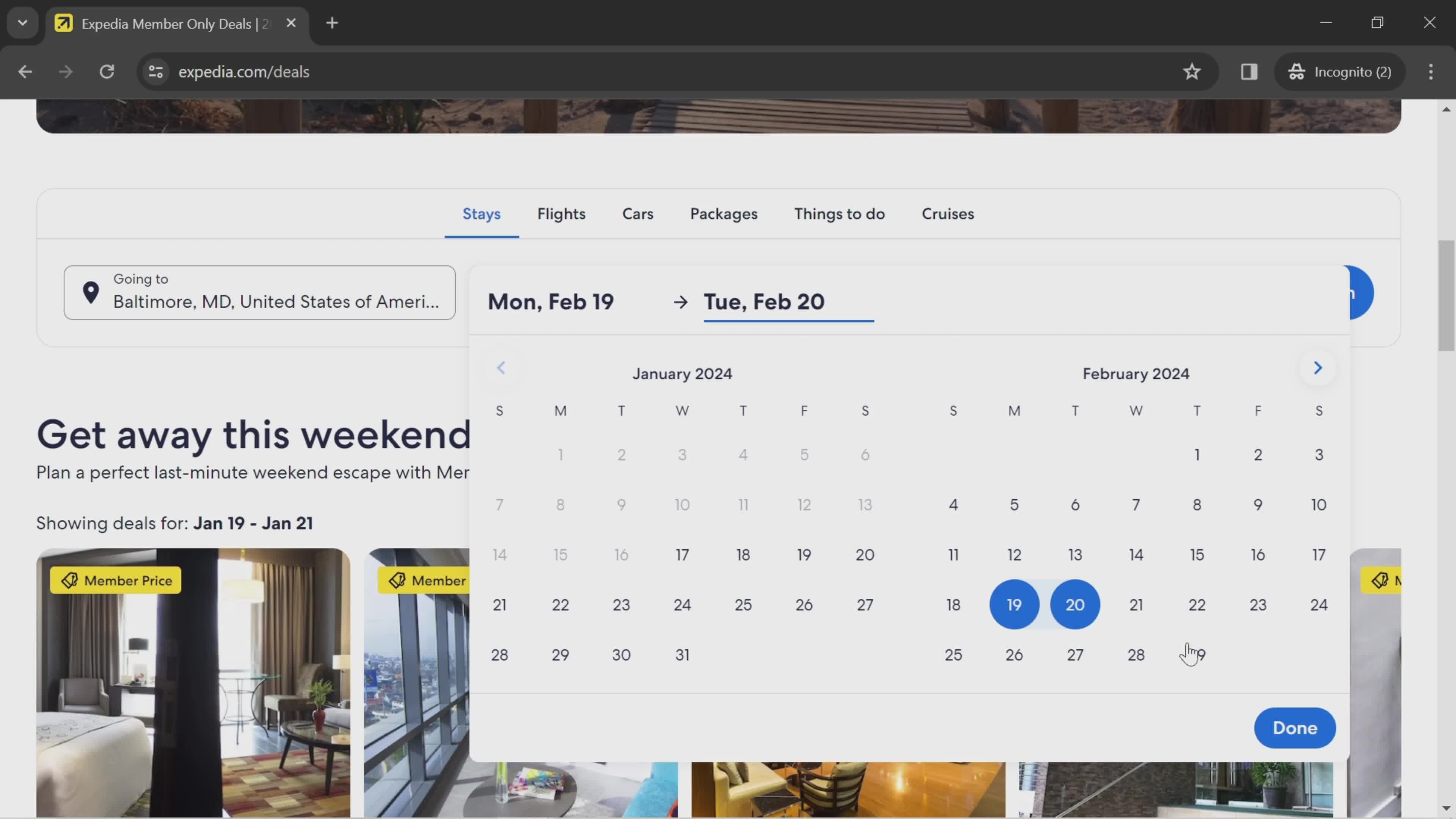Viewport: 1456px width, 819px height.
Task: Click the Member Price tag on first hotel card
Action: 116,581
